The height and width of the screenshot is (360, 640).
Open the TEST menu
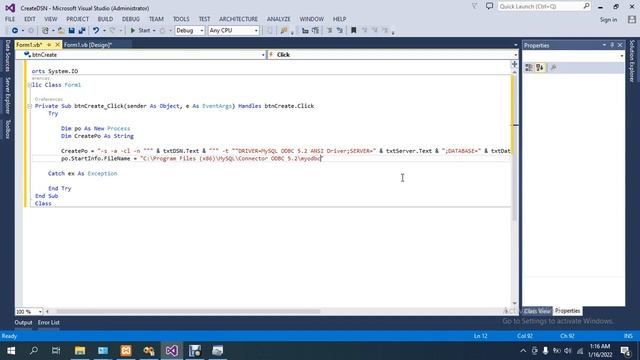[x=204, y=19]
